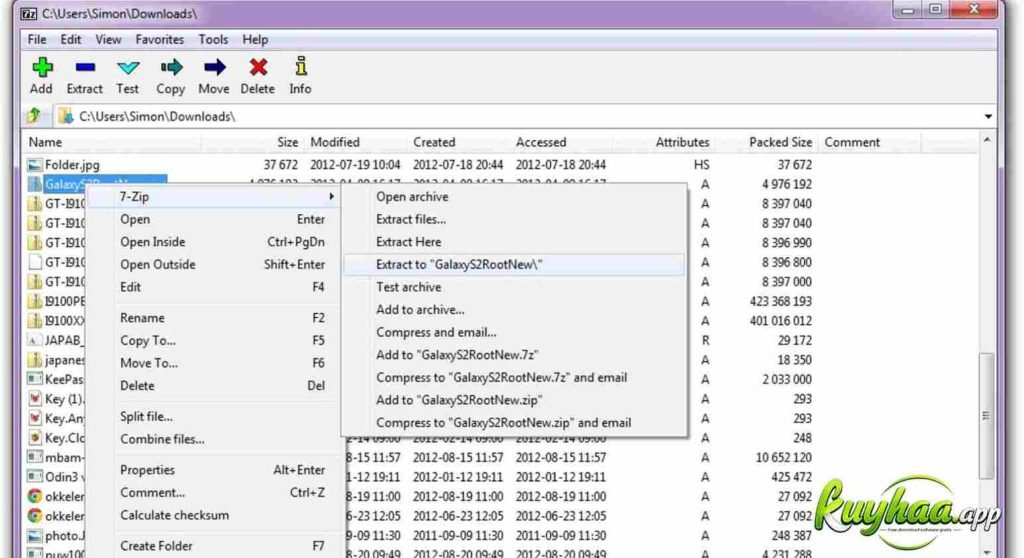Image resolution: width=1024 pixels, height=558 pixels.
Task: Select the I9100XX archive icon
Action: 35,321
